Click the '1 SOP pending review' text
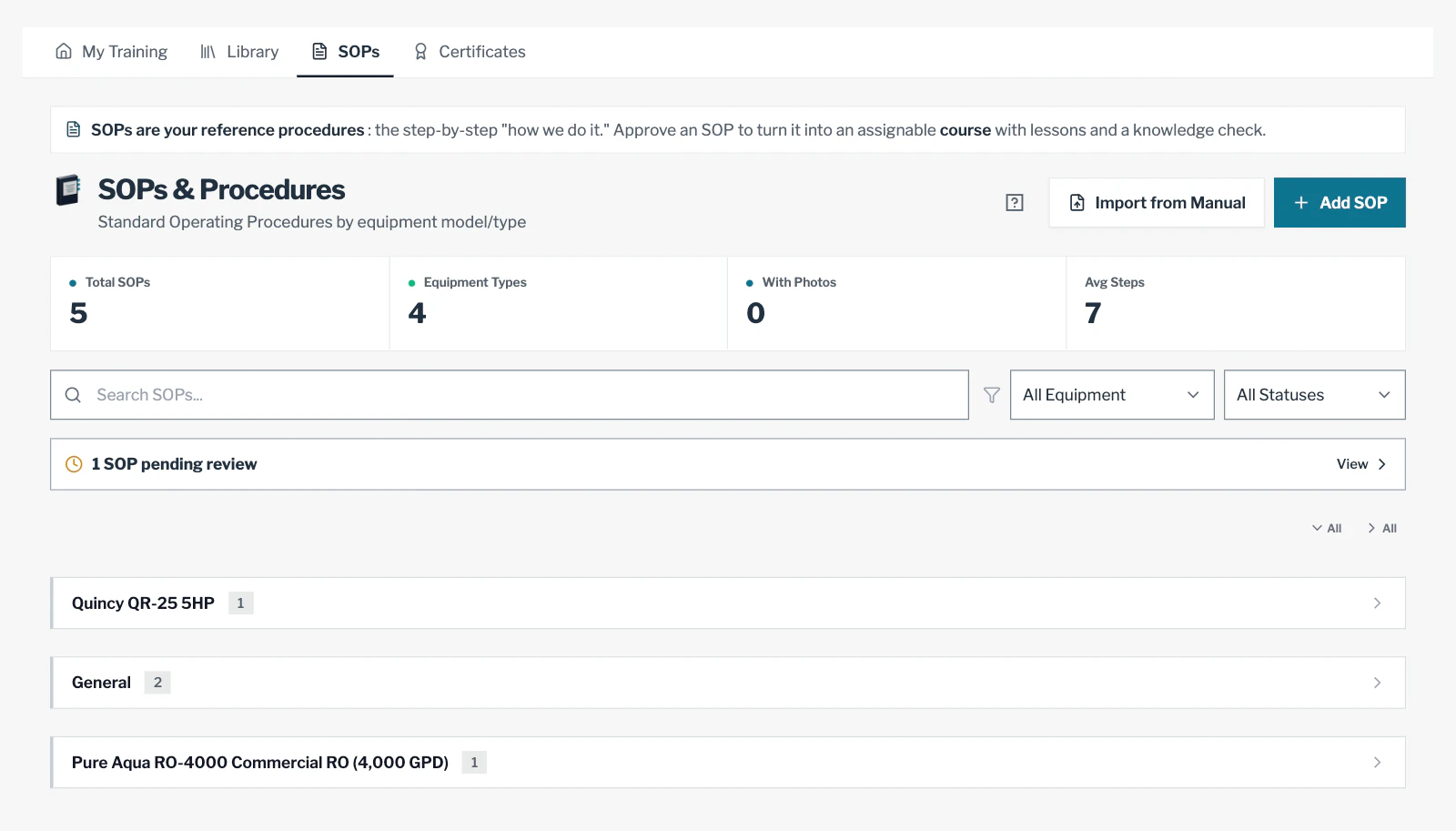This screenshot has width=1456, height=831. [174, 464]
